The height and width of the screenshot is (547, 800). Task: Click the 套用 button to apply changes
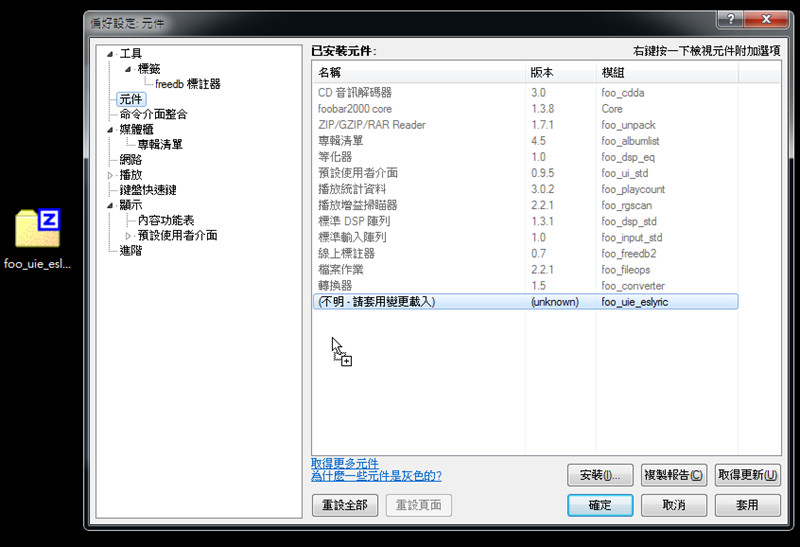(747, 505)
